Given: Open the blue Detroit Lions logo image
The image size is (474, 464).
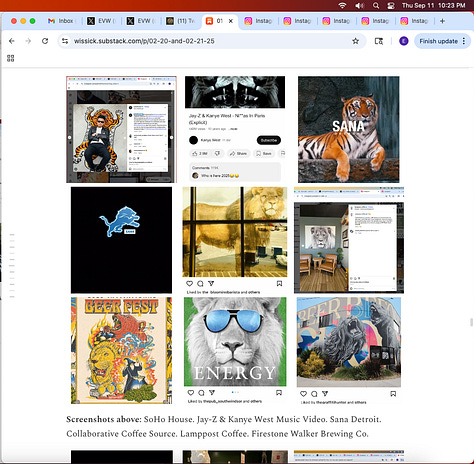Looking at the screenshot, I should tap(121, 240).
